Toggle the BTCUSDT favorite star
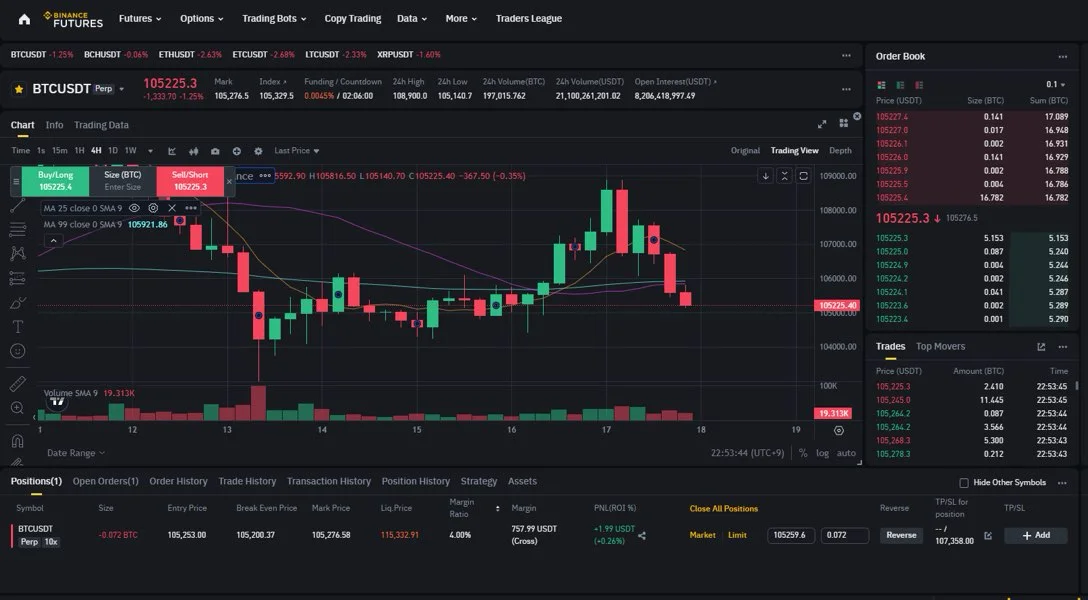The width and height of the screenshot is (1088, 600). click(19, 89)
